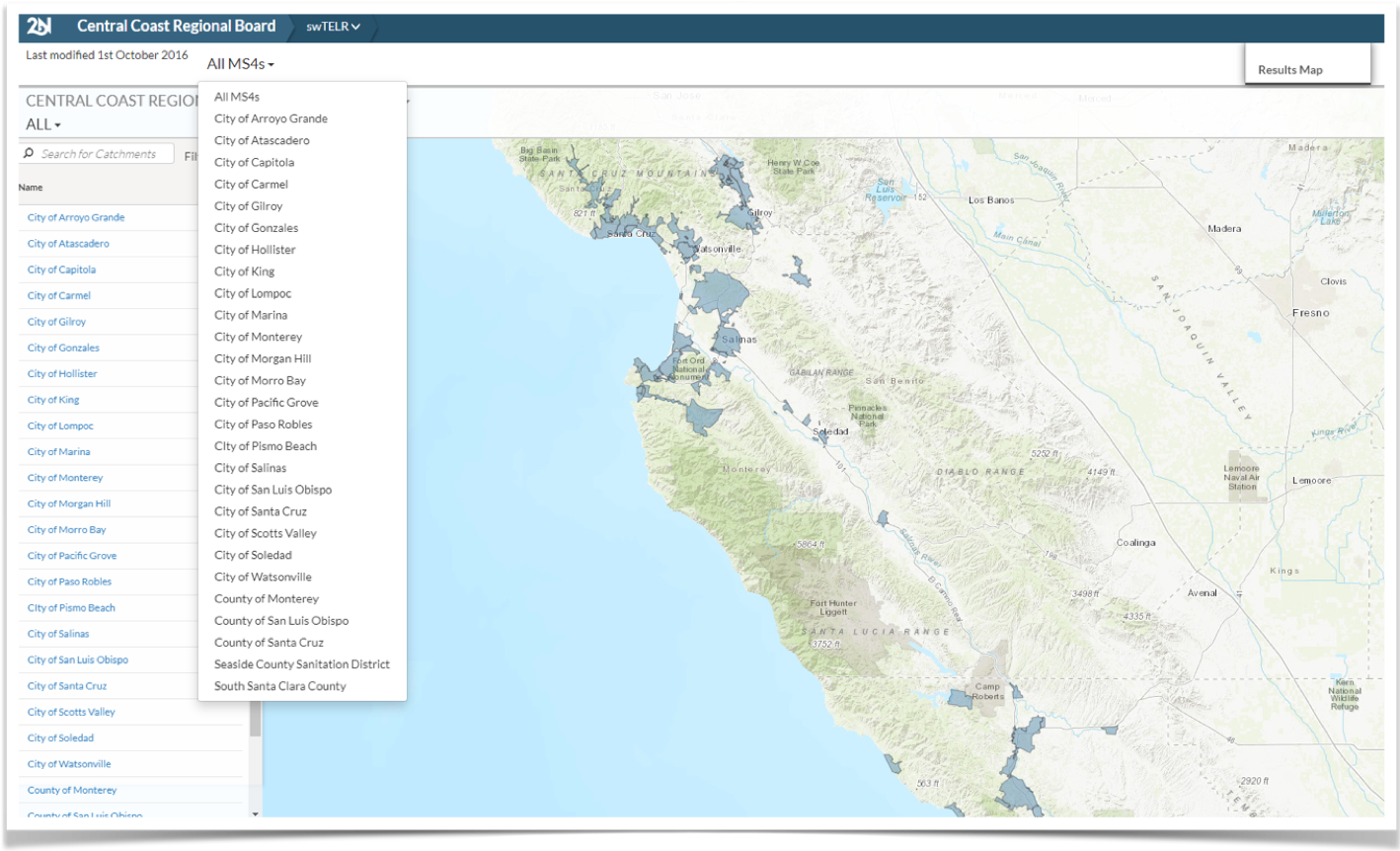Choose City of Marina in the menu

tap(251, 315)
